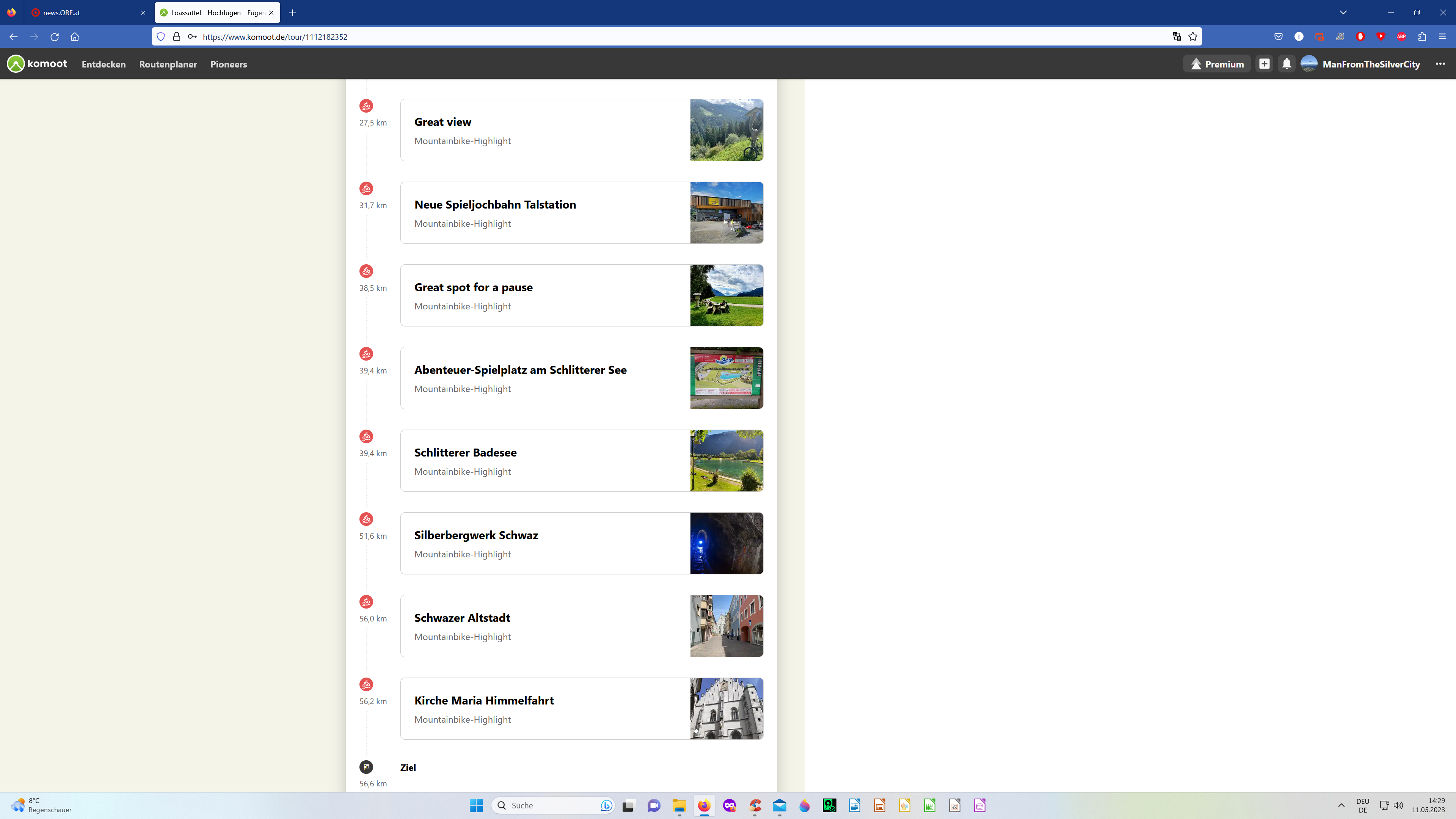Click the taskbar Suche search box
Screen dimensions: 1456x819
pyautogui.click(x=553, y=805)
